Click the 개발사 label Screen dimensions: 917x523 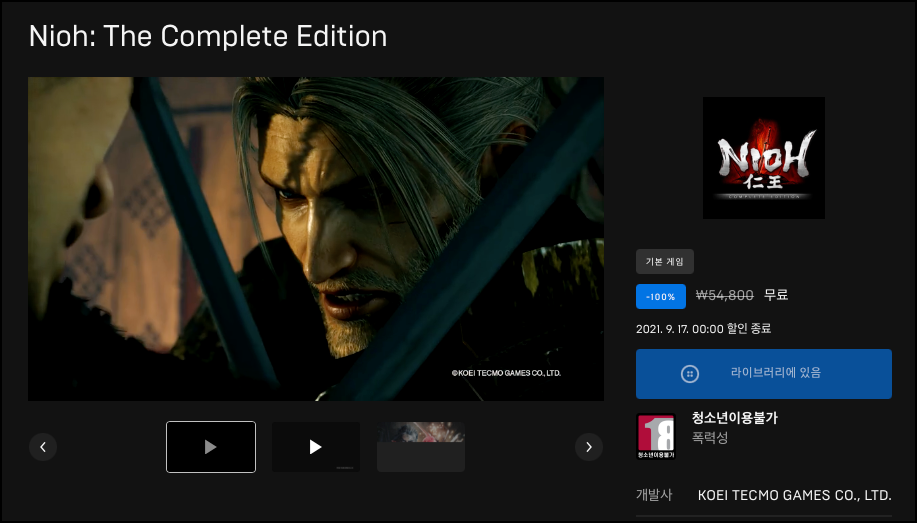[x=654, y=495]
